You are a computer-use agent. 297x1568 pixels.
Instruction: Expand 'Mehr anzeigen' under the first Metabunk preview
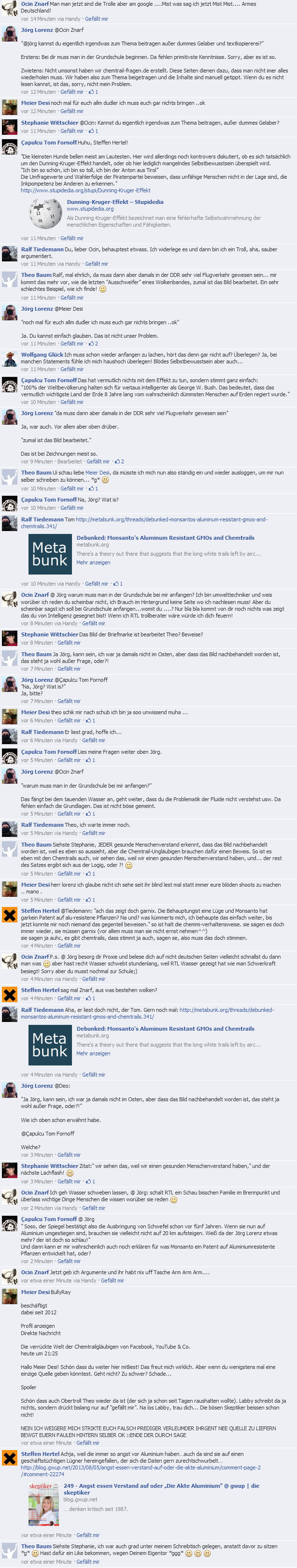[x=93, y=562]
